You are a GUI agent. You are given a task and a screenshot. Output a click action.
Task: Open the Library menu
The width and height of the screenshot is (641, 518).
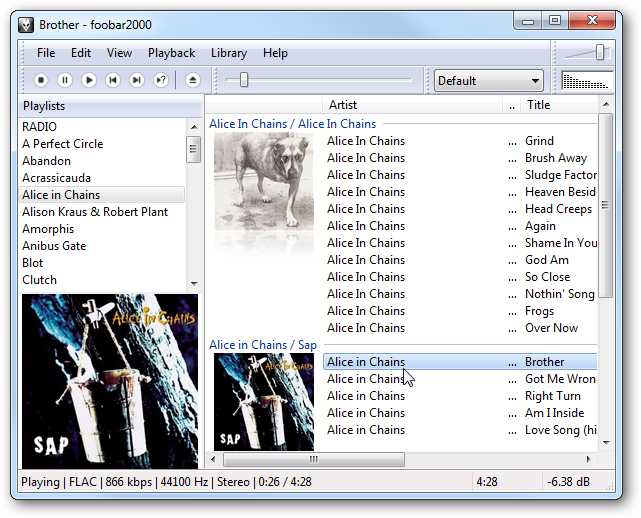pos(229,53)
